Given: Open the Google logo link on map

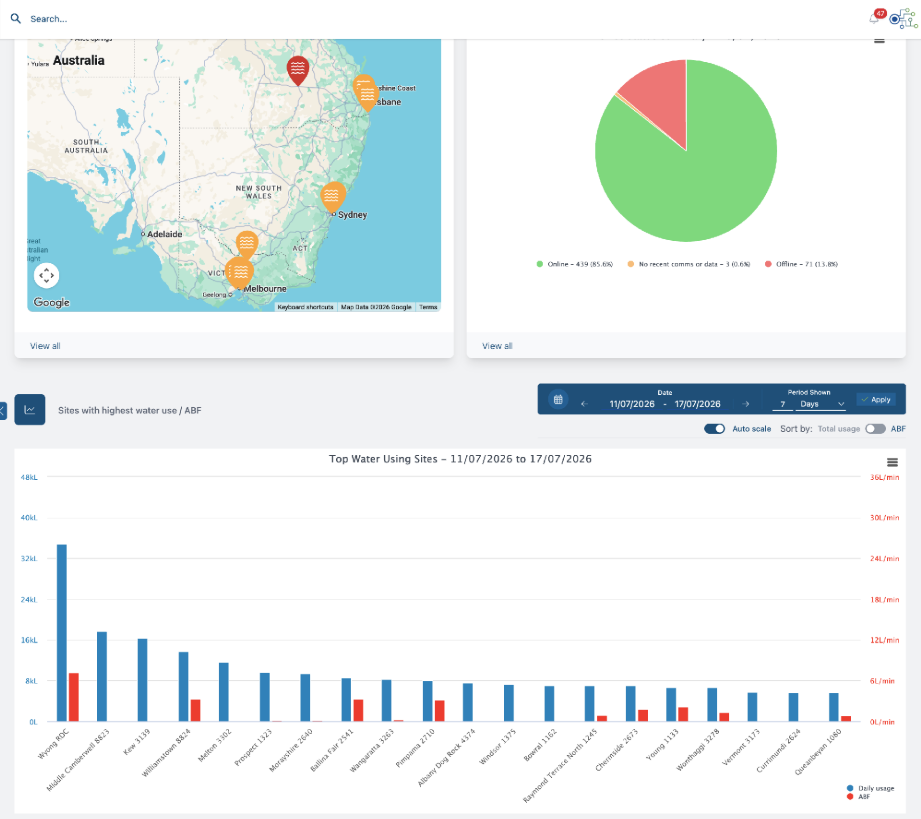Looking at the screenshot, I should tap(52, 302).
